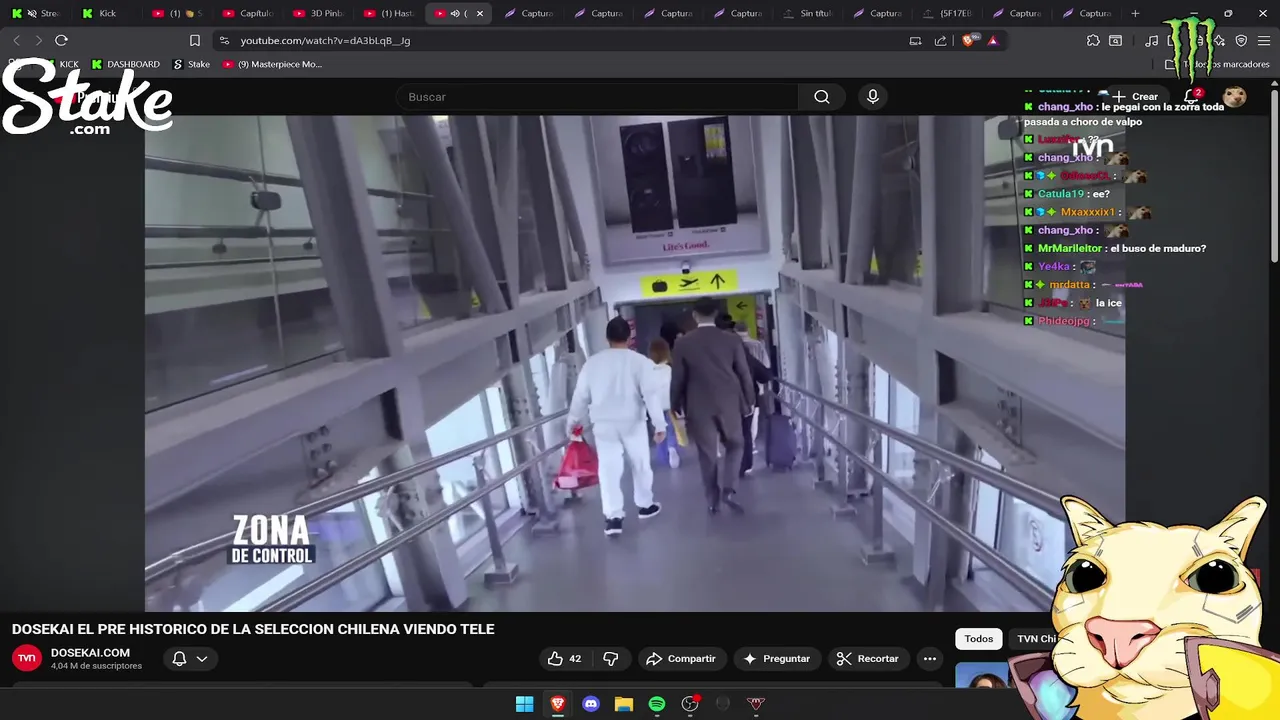Click in the Buscar search field
The height and width of the screenshot is (720, 1280).
pyautogui.click(x=598, y=97)
